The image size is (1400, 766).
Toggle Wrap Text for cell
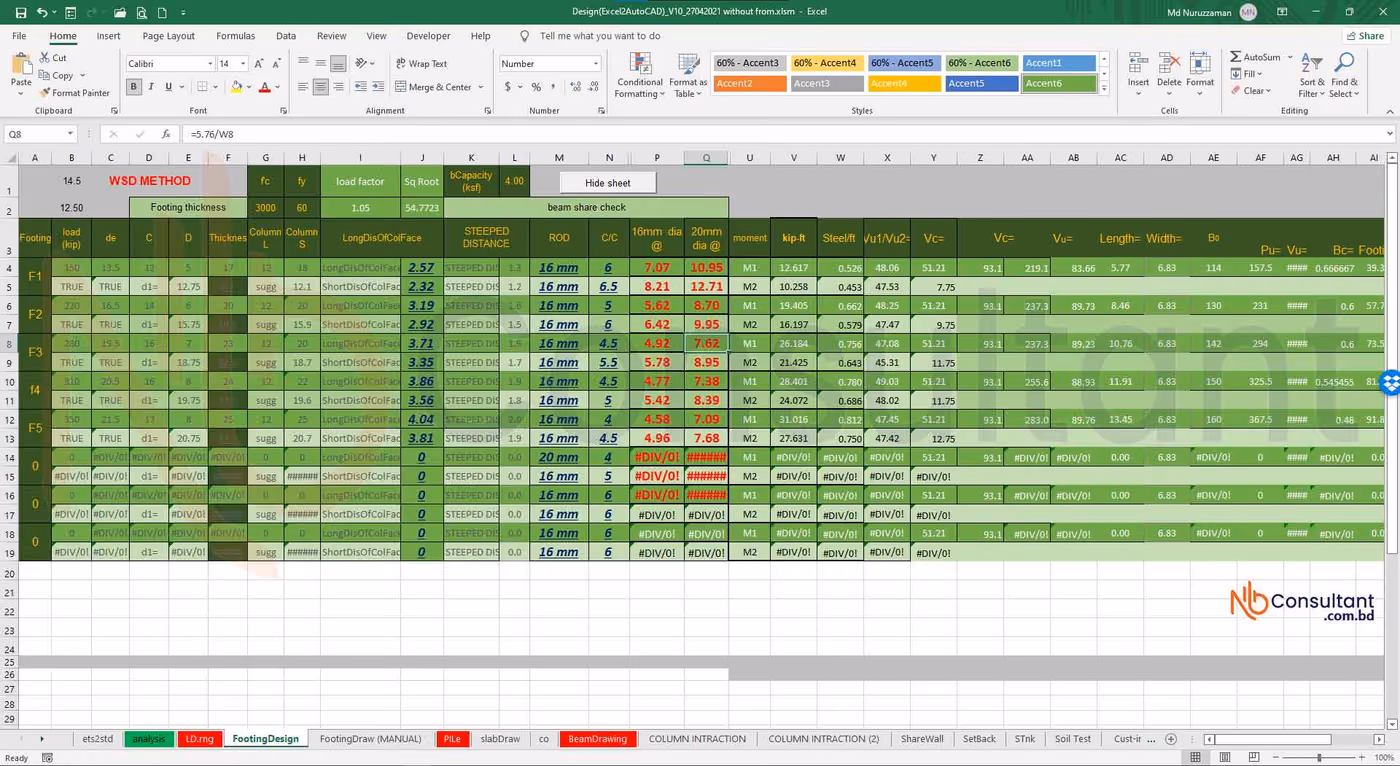(x=421, y=63)
